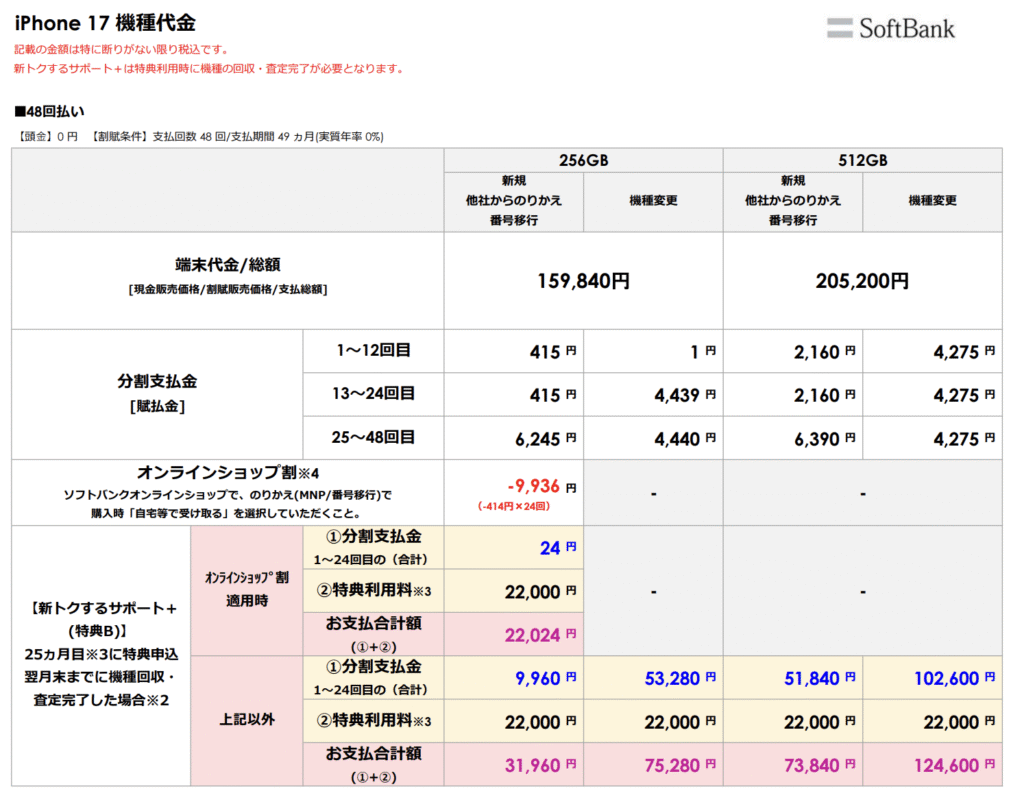
Task: Click the blue 53,280円 installment total
Action: click(681, 677)
